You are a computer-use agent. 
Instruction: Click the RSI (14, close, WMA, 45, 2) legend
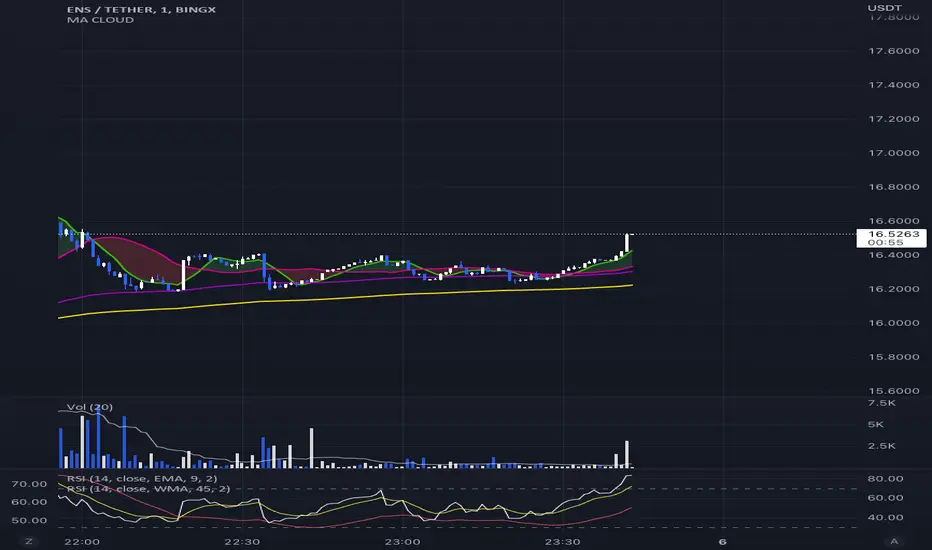[x=148, y=488]
